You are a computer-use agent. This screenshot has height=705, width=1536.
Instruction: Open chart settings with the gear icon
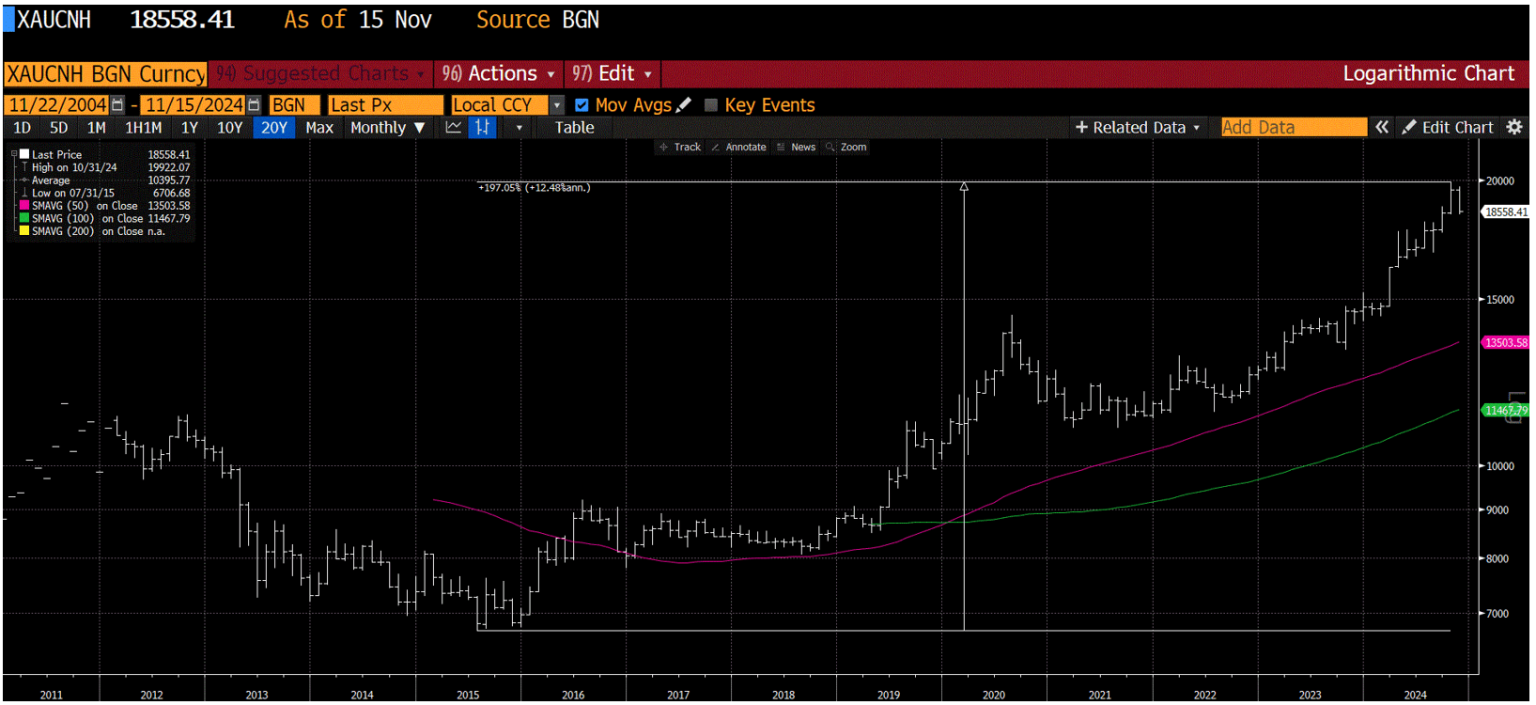pyautogui.click(x=1514, y=127)
